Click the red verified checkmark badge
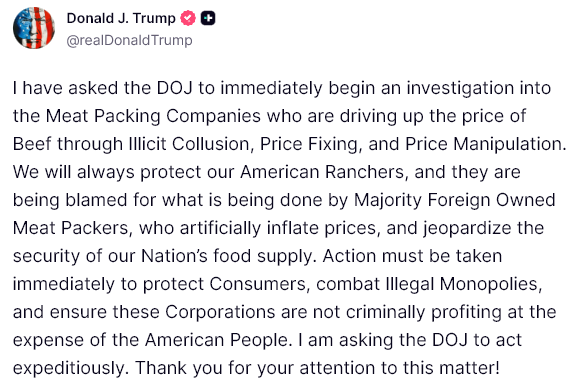 (x=188, y=18)
